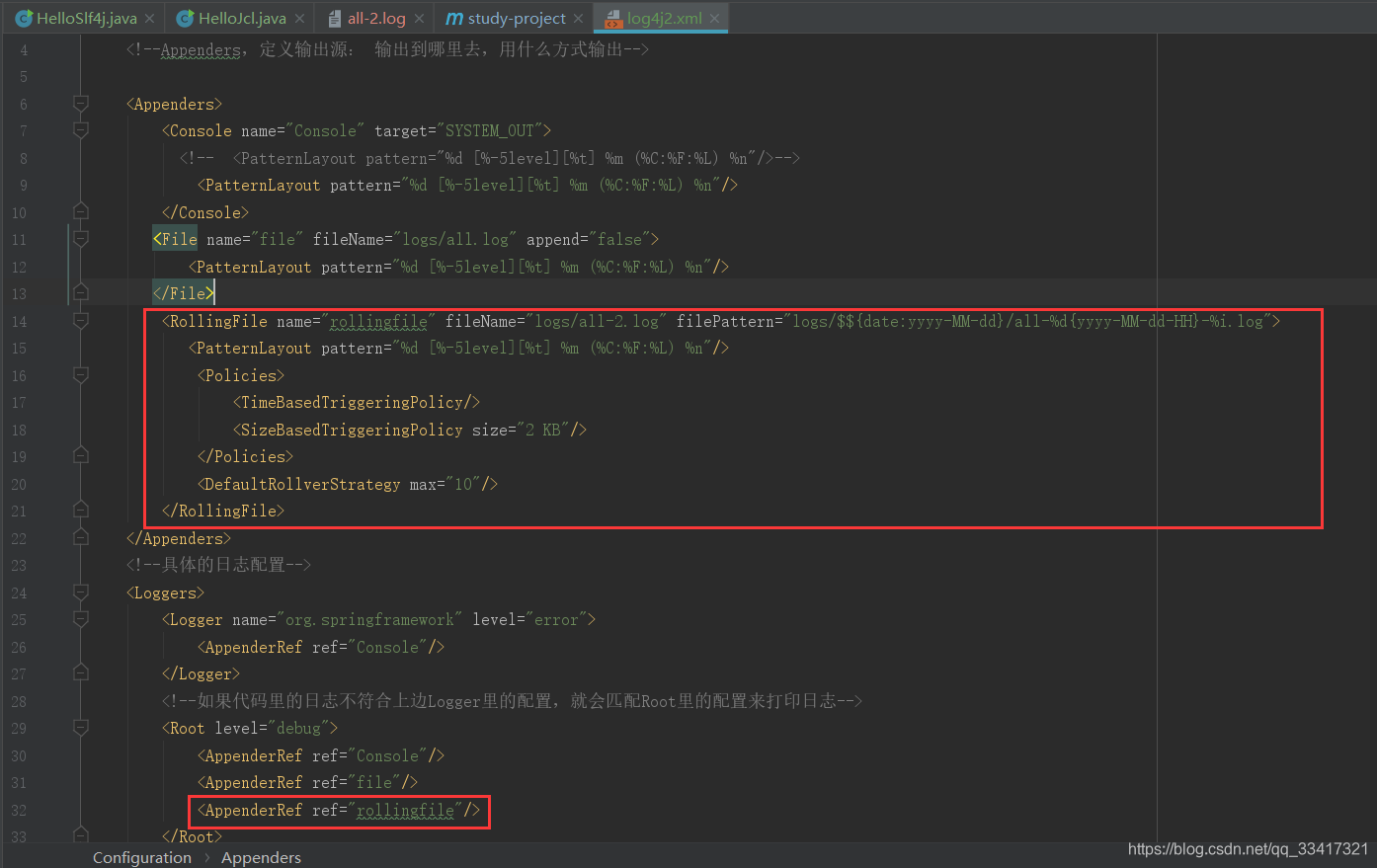
Task: Click the DefaultRolloverStrategy max value "10"
Action: (x=463, y=484)
